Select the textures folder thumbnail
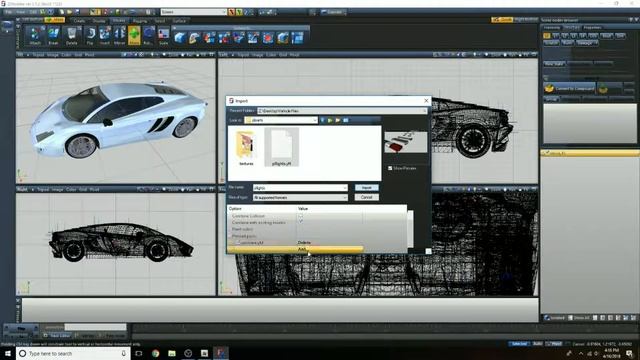Viewport: 640px width, 360px height. pos(246,147)
